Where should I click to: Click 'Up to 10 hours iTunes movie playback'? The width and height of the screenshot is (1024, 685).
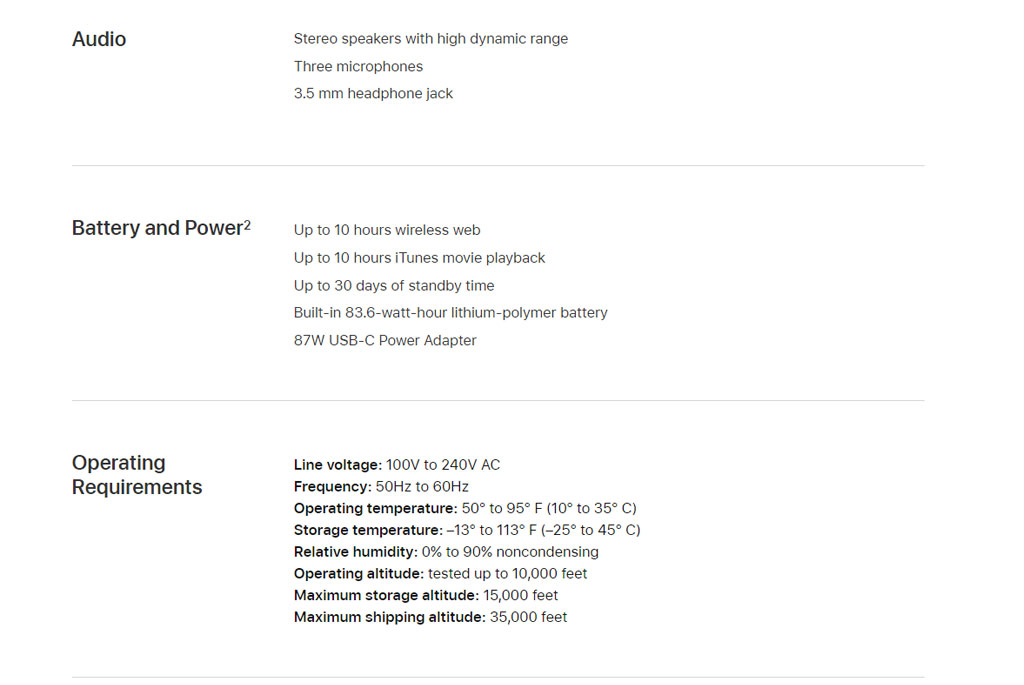419,258
